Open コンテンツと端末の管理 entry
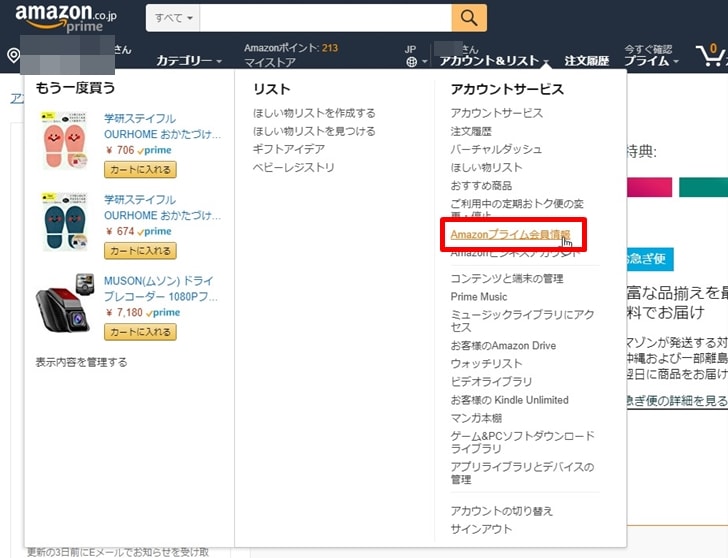This screenshot has height=558, width=728. (x=507, y=279)
